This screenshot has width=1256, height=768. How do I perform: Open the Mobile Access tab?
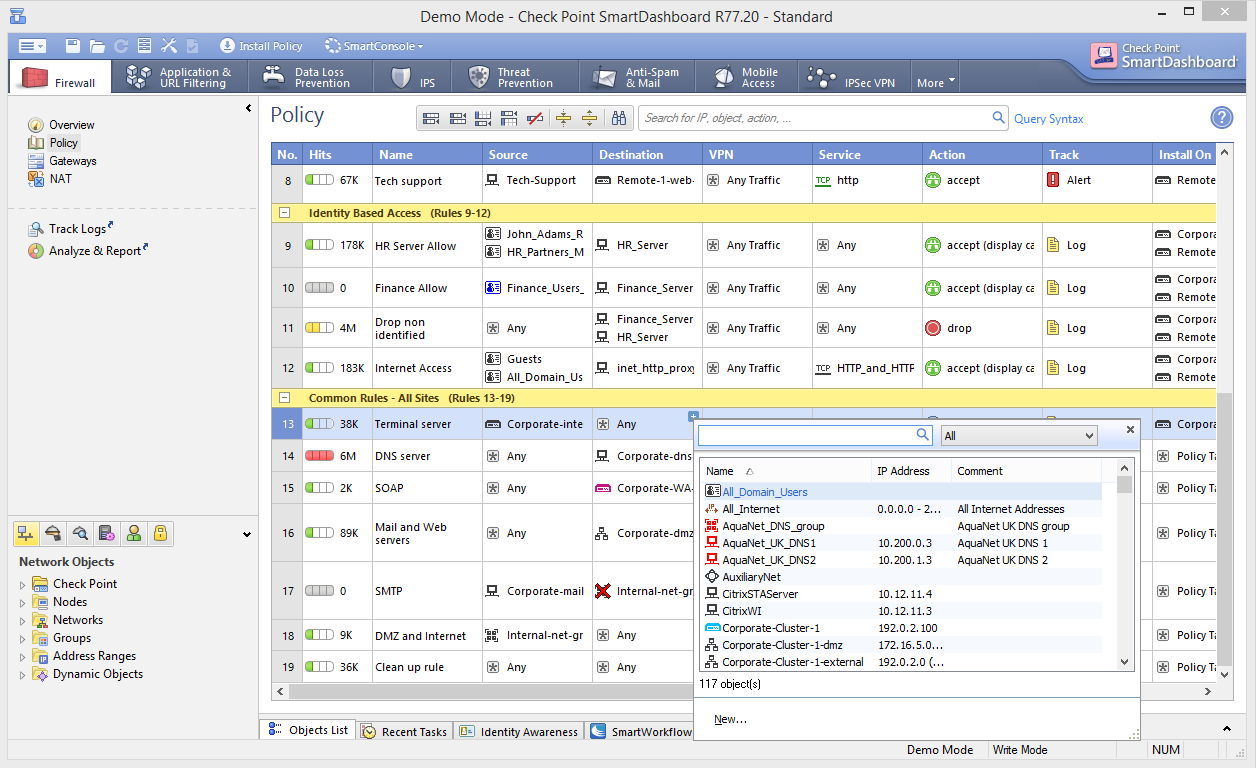746,77
